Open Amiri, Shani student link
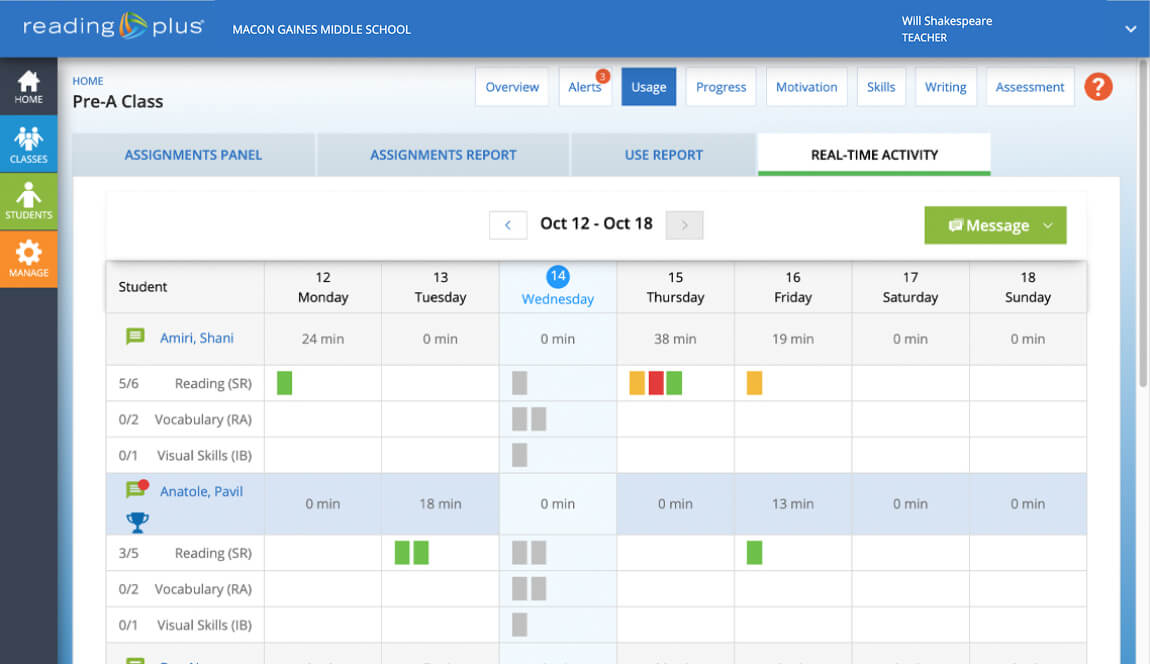Screen dimensions: 1150x664 pyautogui.click(x=197, y=338)
